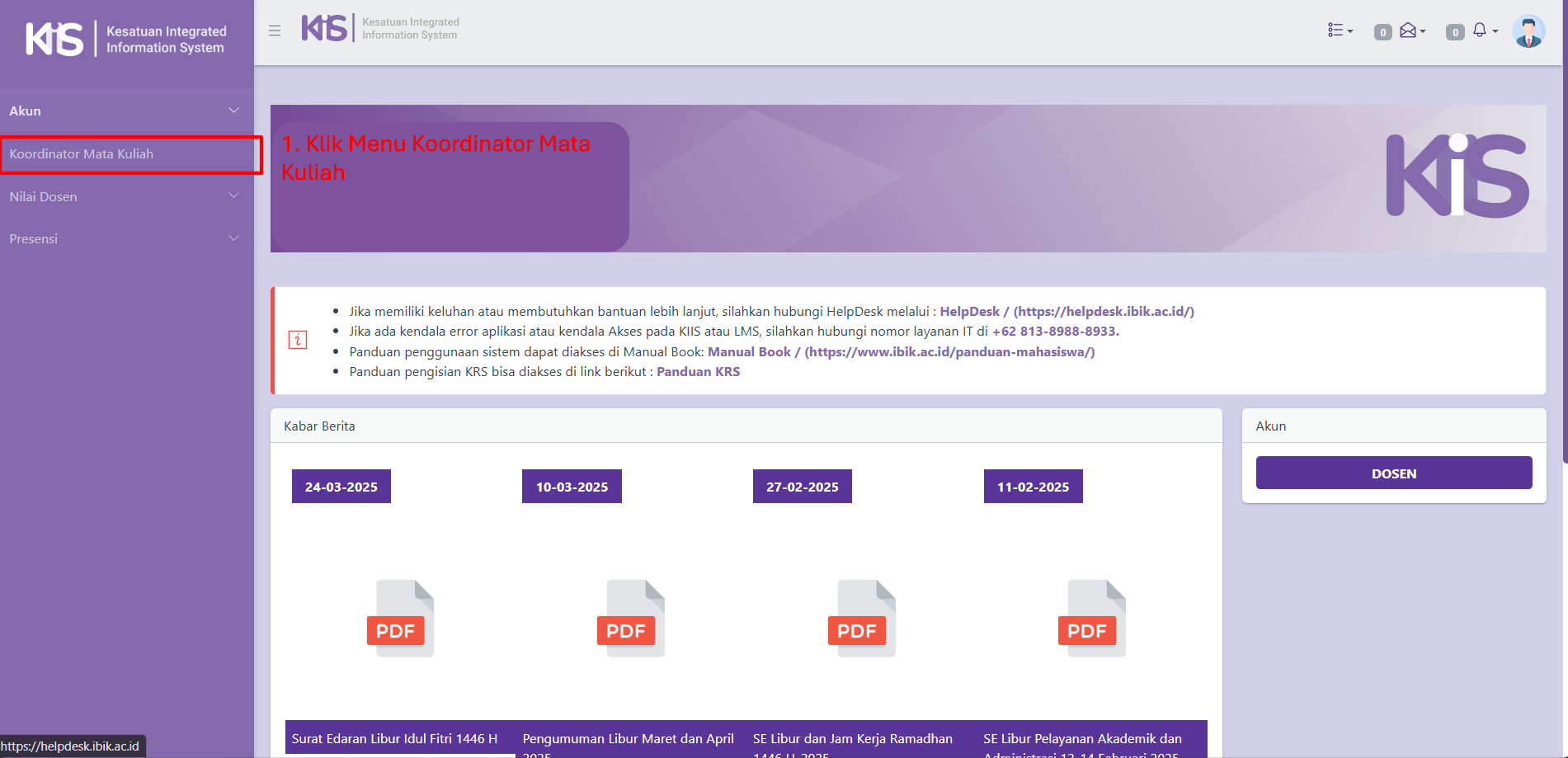Image resolution: width=1568 pixels, height=758 pixels.
Task: Expand the Nilai Dosen menu
Action: click(124, 196)
